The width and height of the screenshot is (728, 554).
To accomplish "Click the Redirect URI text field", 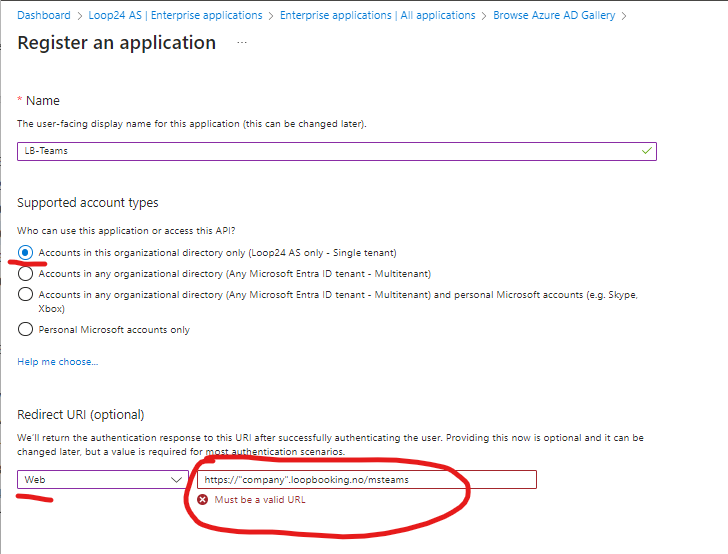I will 367,479.
